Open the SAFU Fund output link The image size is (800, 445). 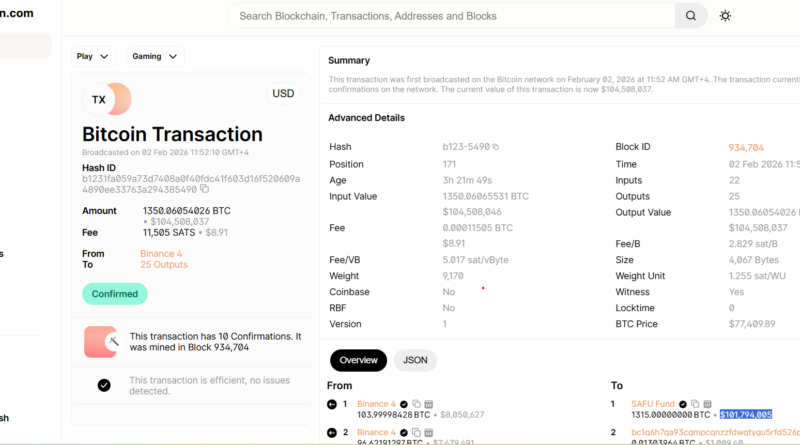[653, 404]
